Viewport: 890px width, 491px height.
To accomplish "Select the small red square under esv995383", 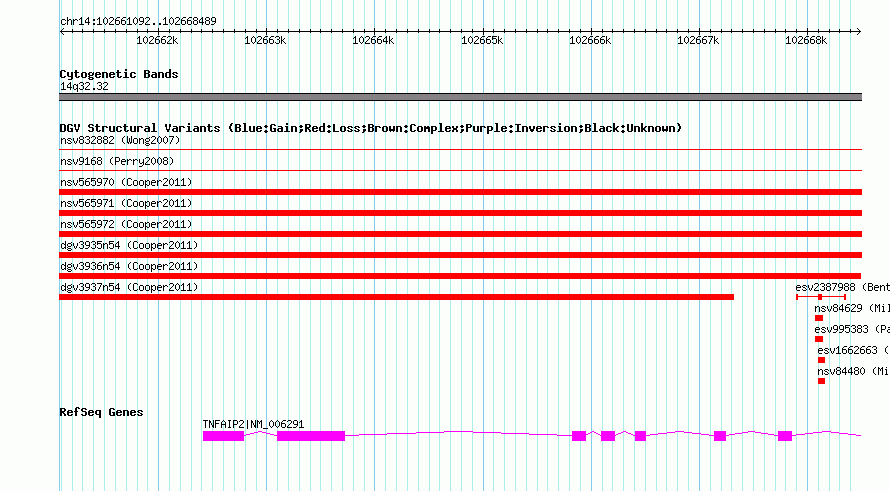I will (x=818, y=339).
